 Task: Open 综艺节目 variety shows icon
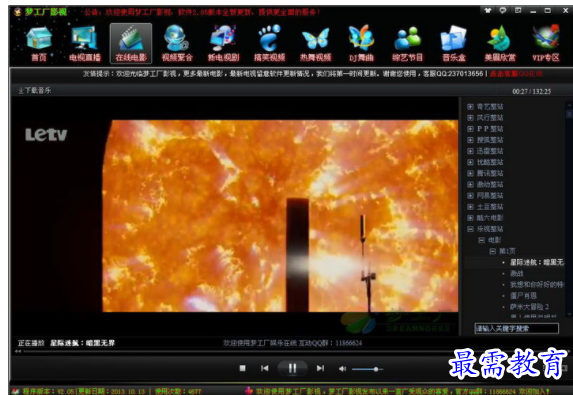[x=407, y=43]
